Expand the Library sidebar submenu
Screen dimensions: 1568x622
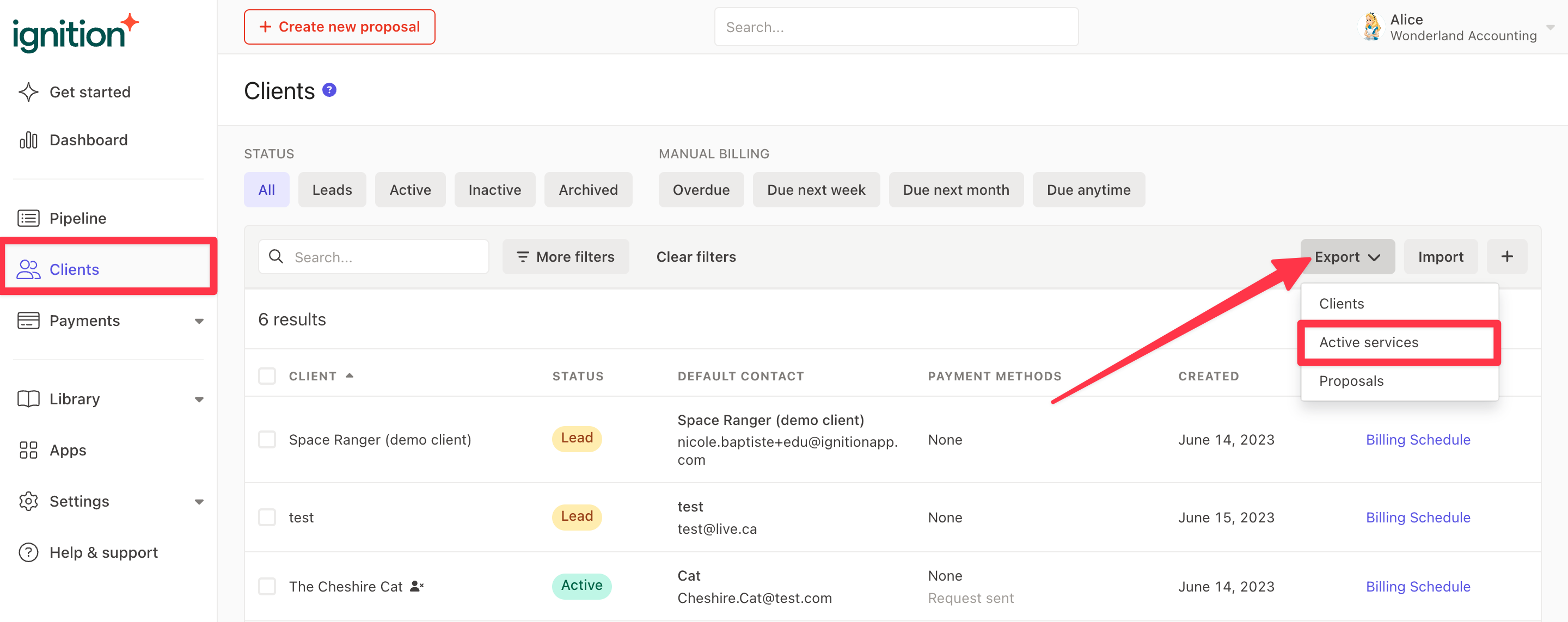click(x=199, y=399)
